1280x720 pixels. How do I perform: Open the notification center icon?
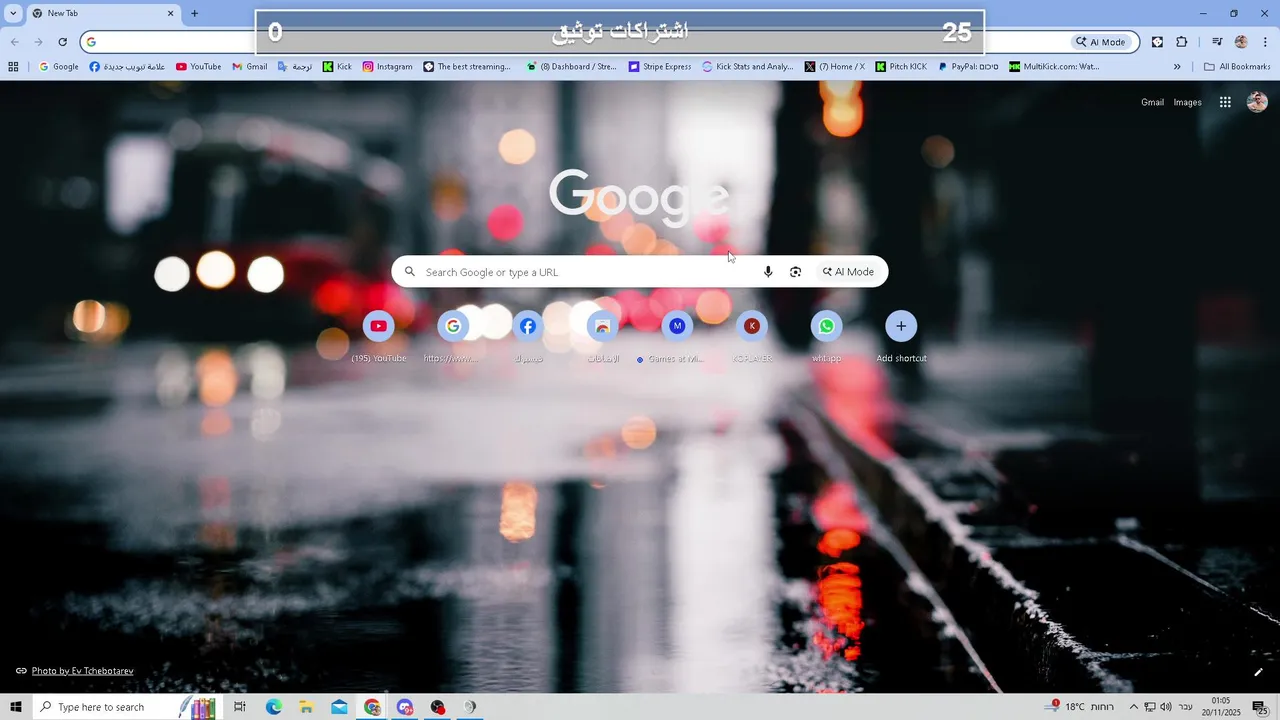pyautogui.click(x=1259, y=707)
